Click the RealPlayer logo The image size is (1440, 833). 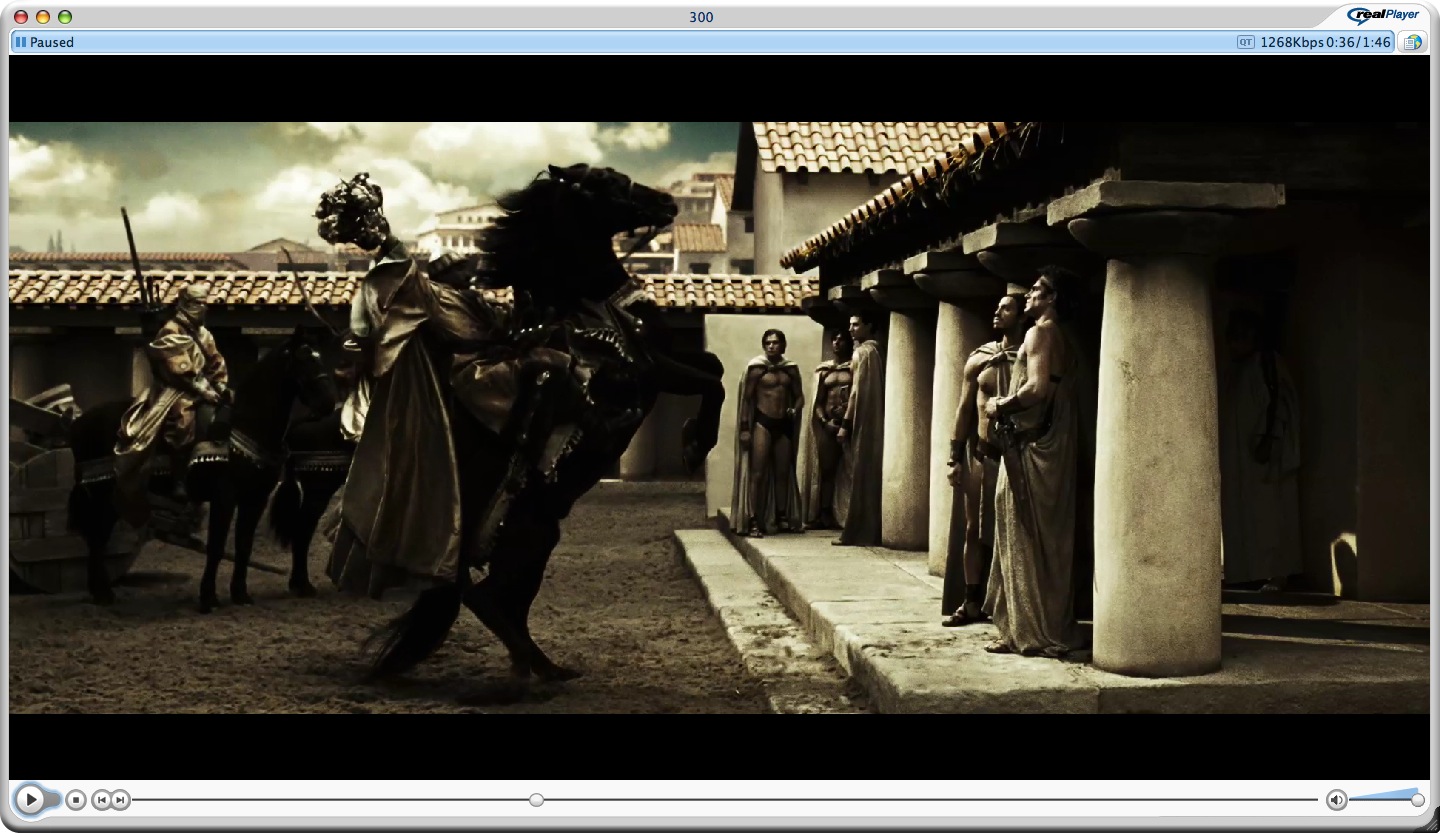1383,15
